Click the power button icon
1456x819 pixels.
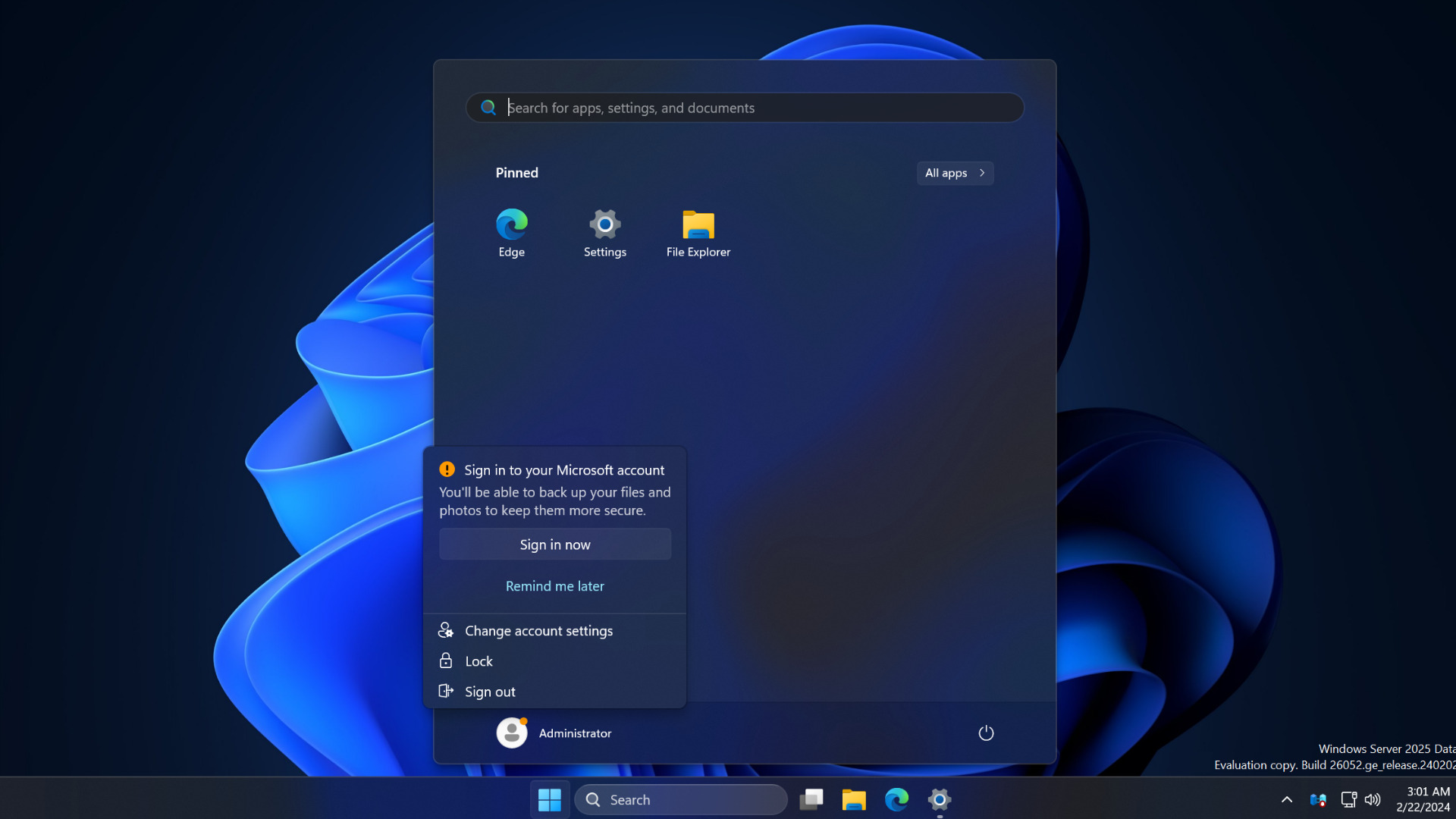[985, 733]
